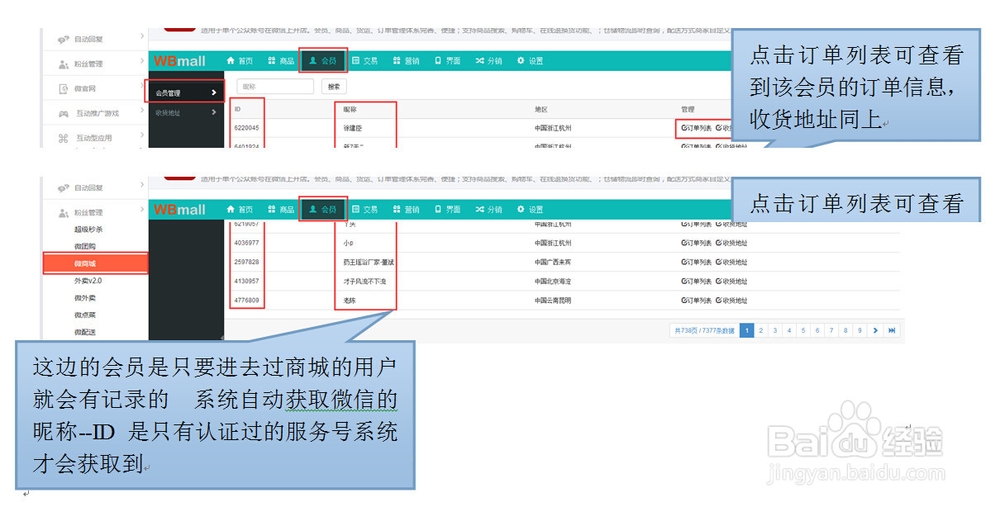Expand the 会员管理 arrow
The height and width of the screenshot is (507, 1000).
[x=214, y=92]
